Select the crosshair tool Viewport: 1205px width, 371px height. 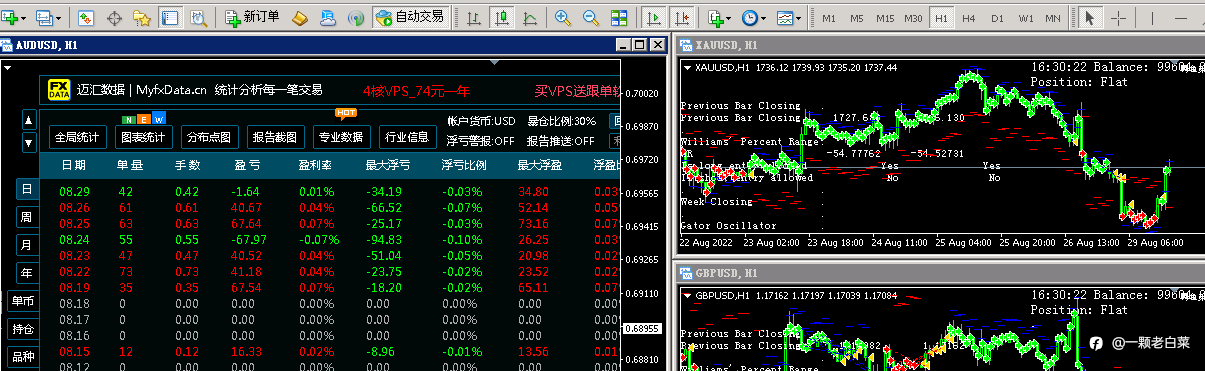tap(1119, 18)
